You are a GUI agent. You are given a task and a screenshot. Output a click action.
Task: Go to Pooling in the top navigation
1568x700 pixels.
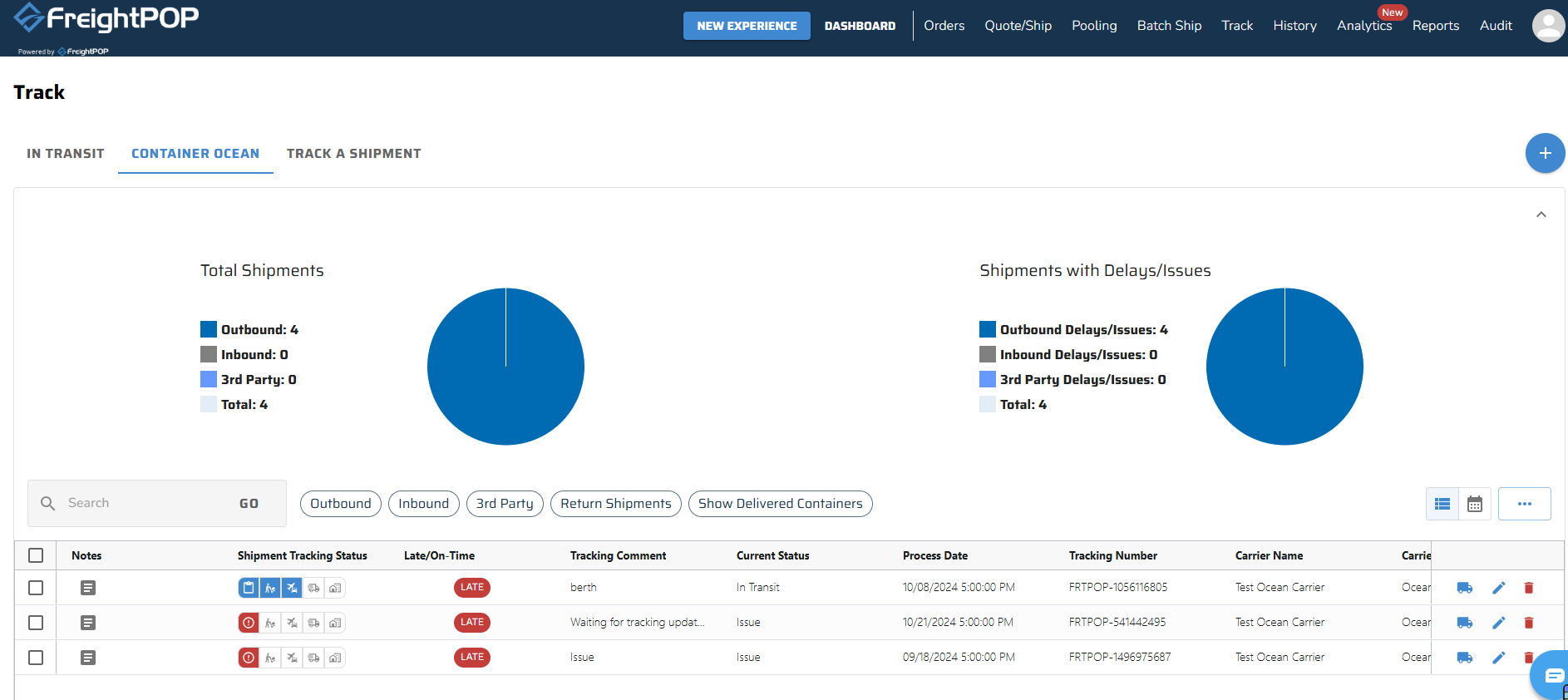1094,26
